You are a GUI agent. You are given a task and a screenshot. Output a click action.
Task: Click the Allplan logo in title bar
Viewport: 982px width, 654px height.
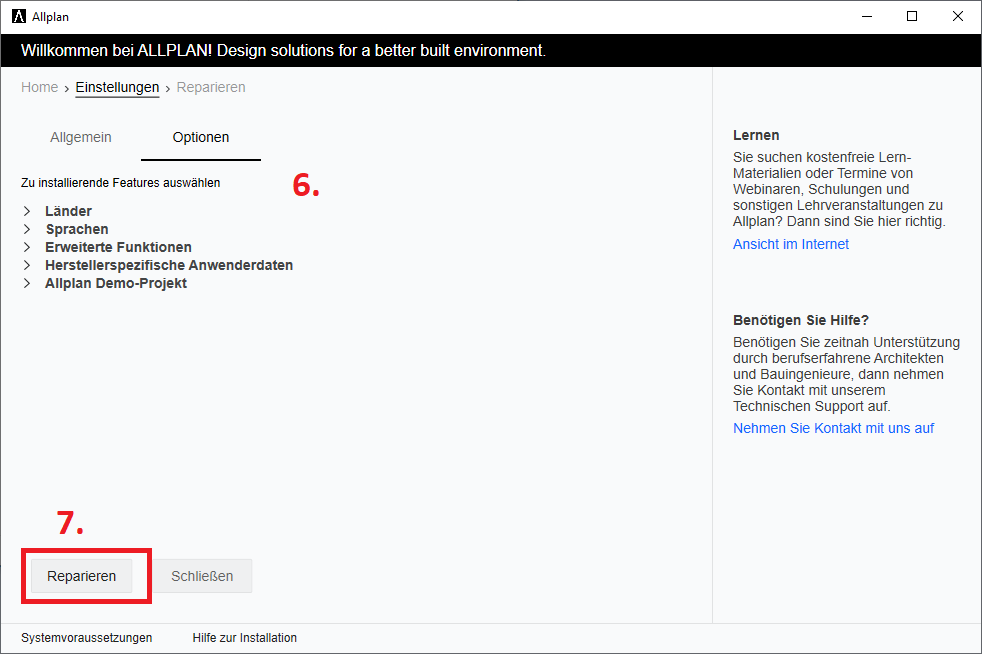pyautogui.click(x=19, y=17)
